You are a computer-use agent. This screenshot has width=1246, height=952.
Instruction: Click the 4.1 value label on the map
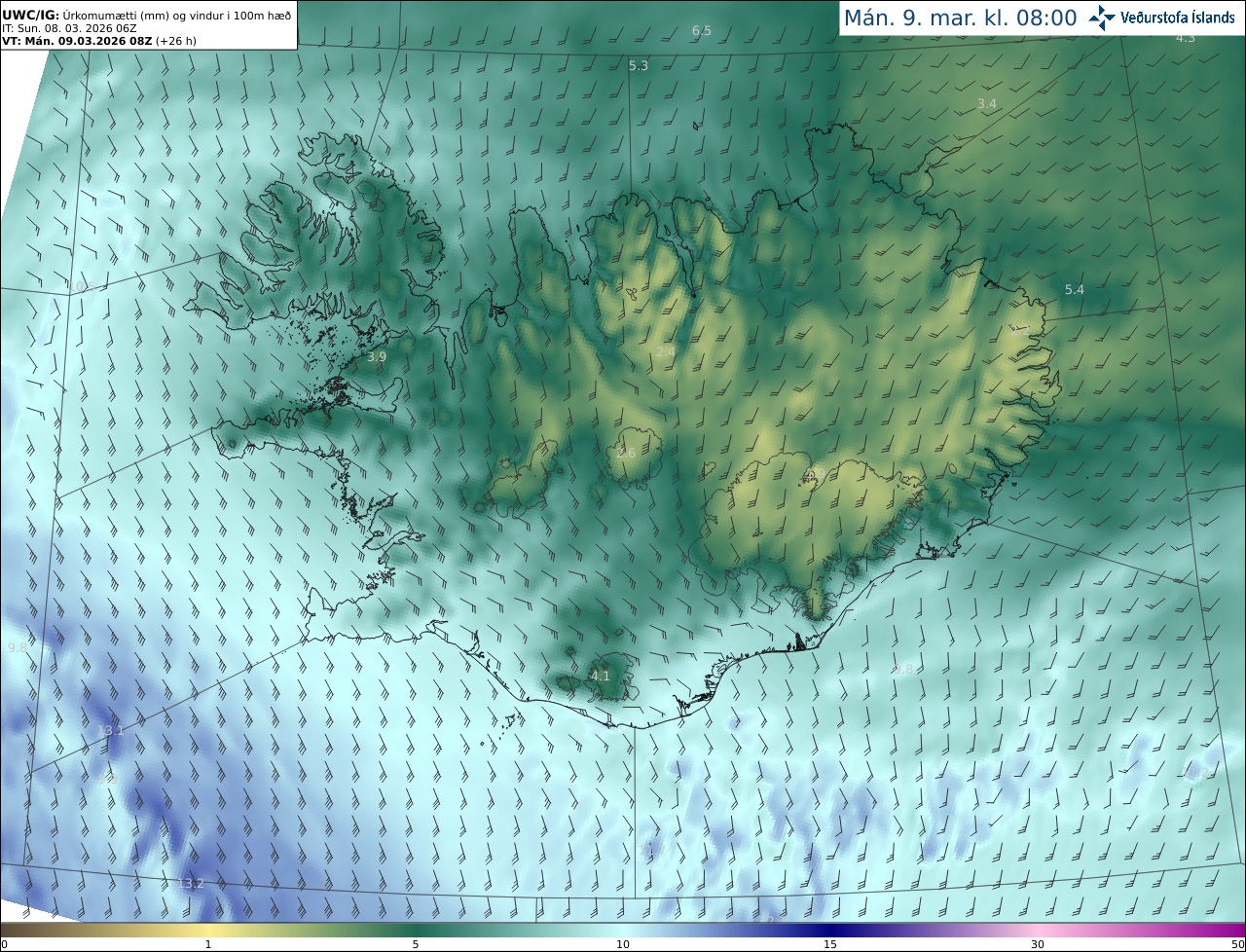point(601,677)
